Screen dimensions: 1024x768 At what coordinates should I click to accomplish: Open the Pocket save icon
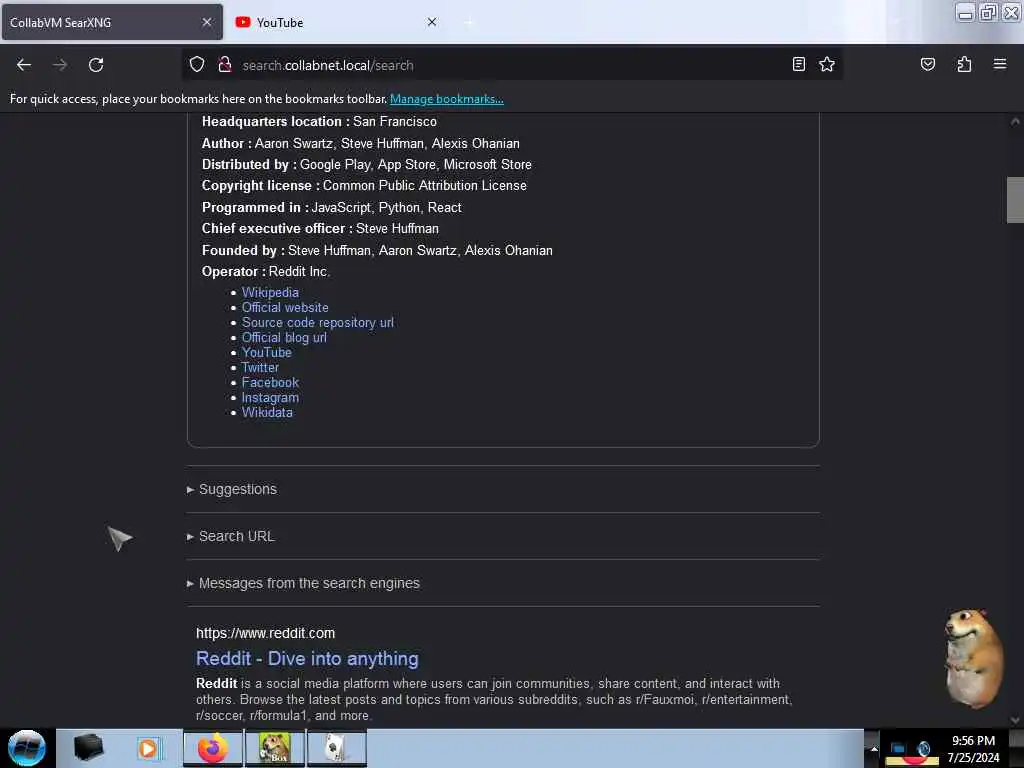click(927, 64)
